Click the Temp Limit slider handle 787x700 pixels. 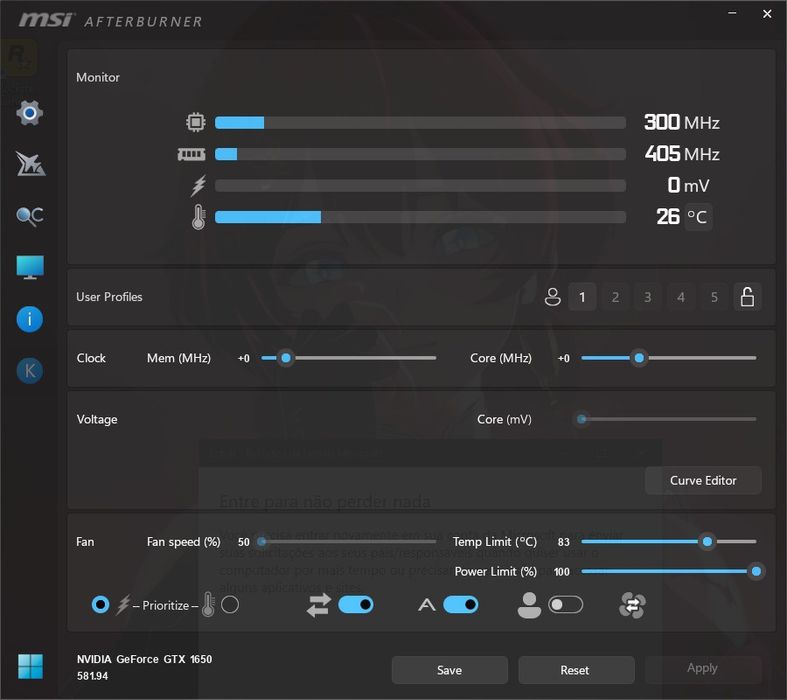point(707,541)
